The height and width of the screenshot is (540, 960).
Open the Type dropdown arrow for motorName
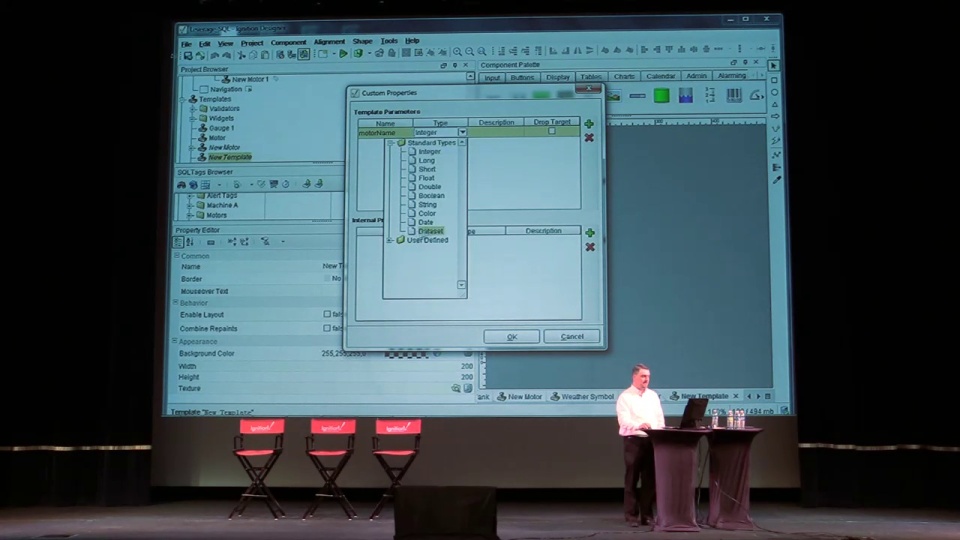[462, 132]
